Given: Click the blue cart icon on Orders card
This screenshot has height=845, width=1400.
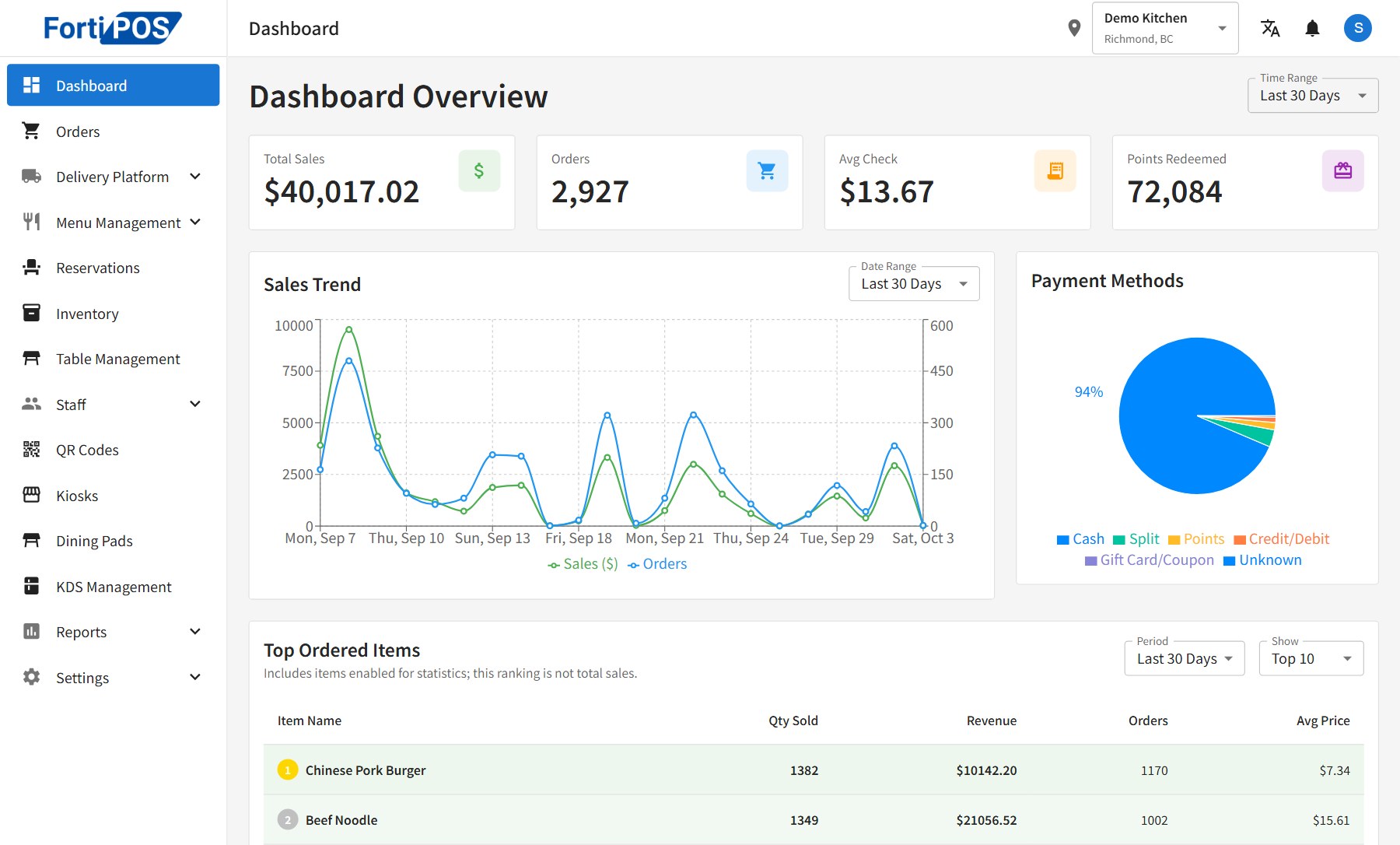Looking at the screenshot, I should click(767, 170).
